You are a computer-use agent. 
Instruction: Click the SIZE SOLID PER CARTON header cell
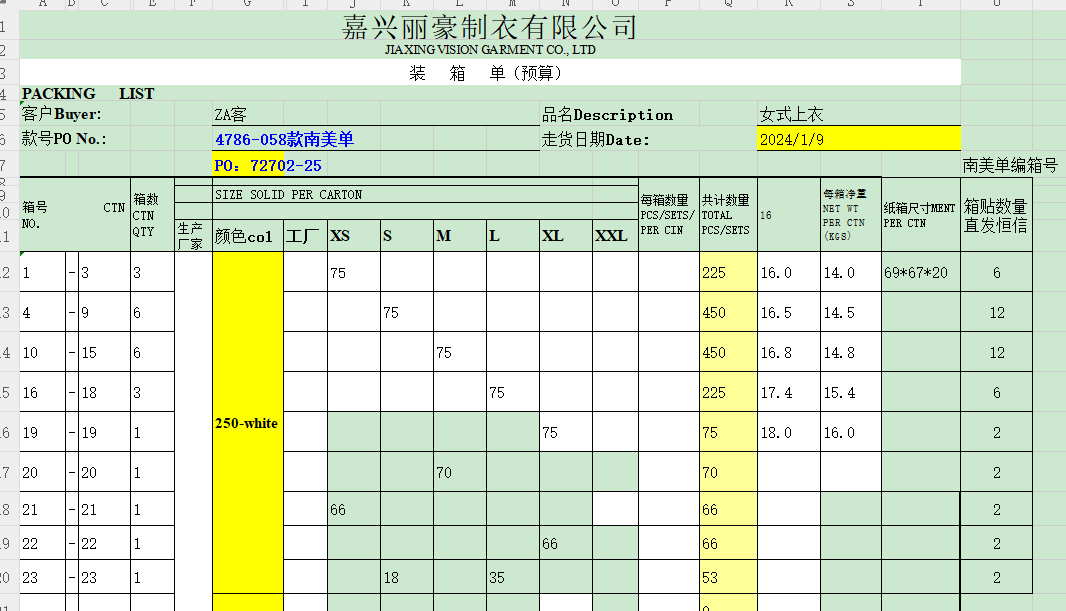click(405, 194)
